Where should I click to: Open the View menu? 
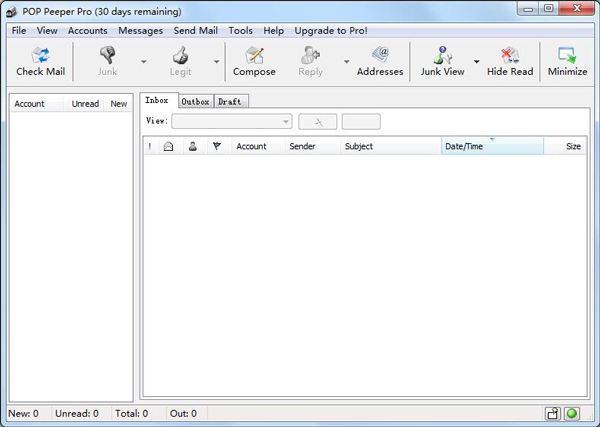click(47, 31)
